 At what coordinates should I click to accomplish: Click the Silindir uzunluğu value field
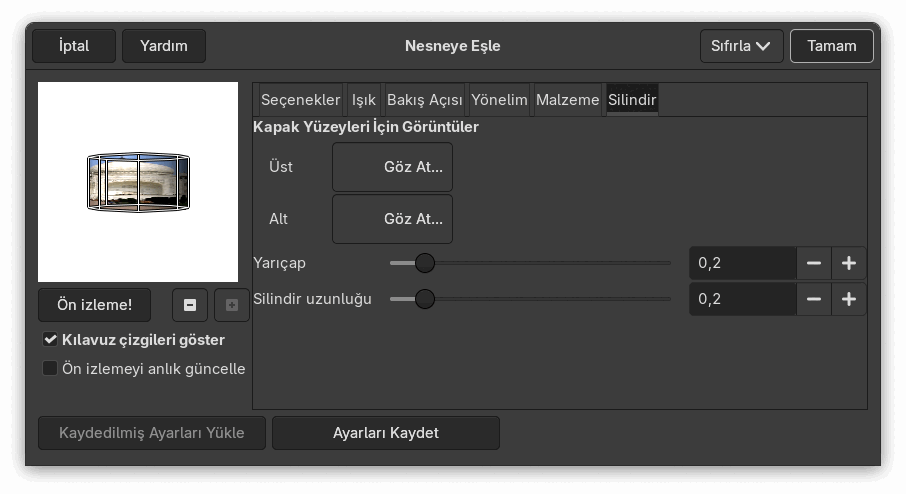(x=742, y=299)
